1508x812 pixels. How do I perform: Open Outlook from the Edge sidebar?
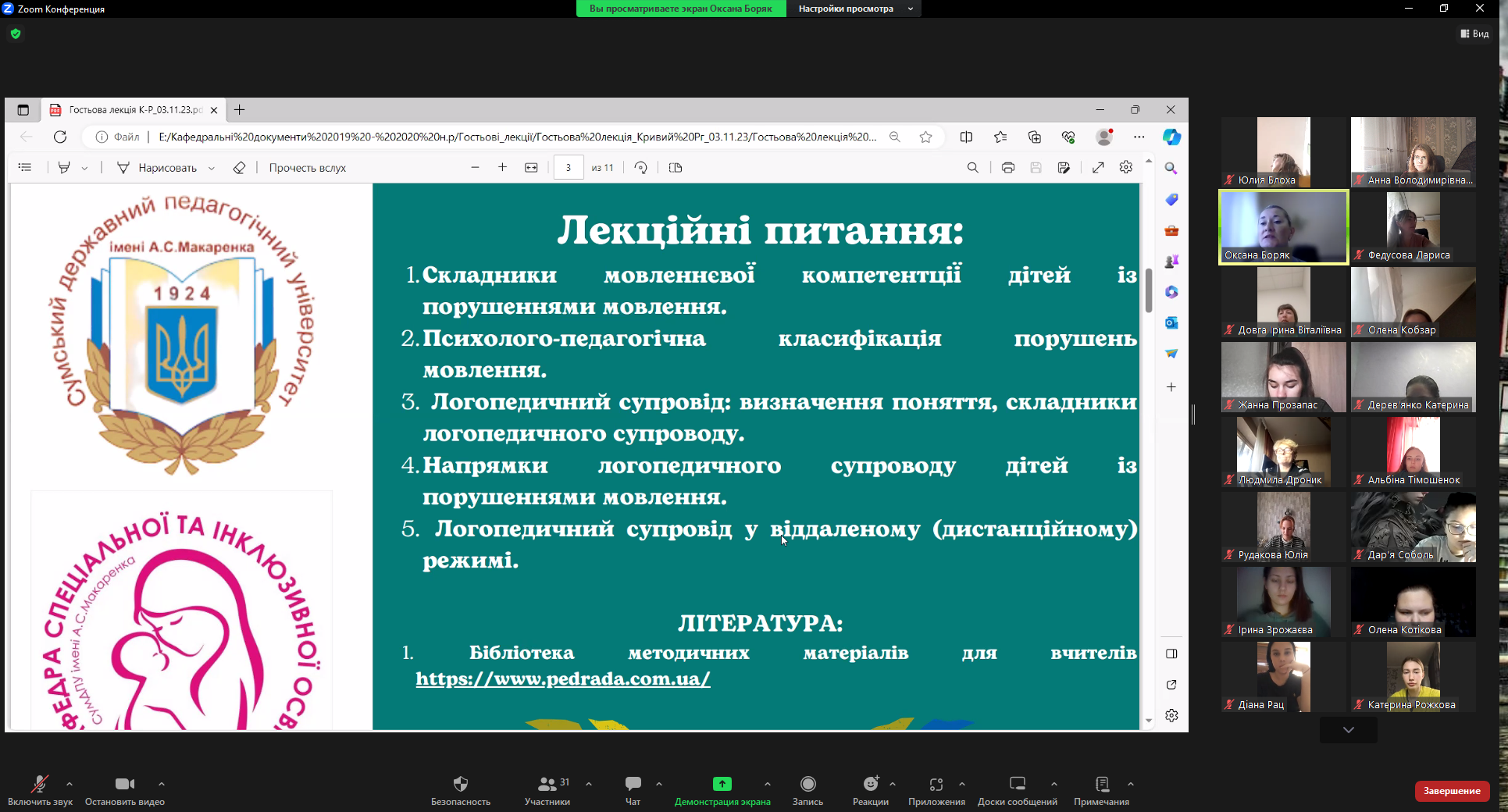click(1171, 322)
